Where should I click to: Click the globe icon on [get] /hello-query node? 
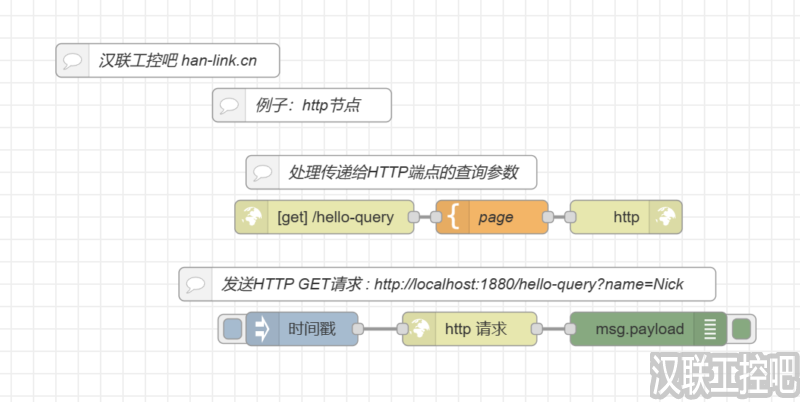tap(250, 217)
